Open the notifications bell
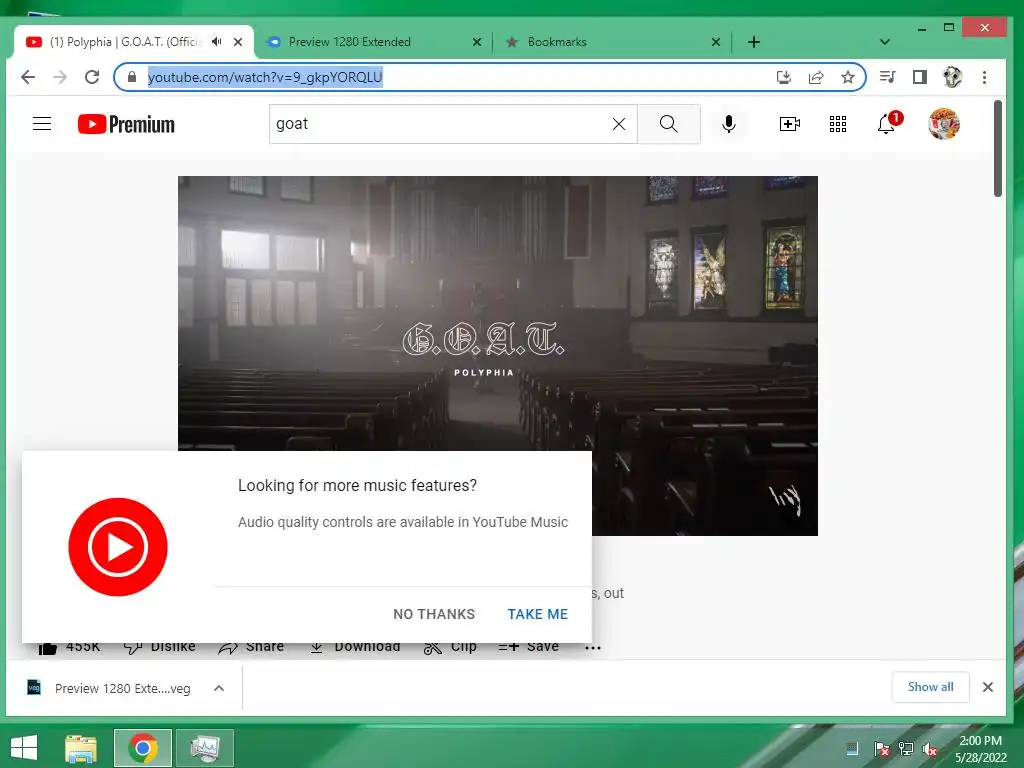The height and width of the screenshot is (768, 1024). click(886, 123)
